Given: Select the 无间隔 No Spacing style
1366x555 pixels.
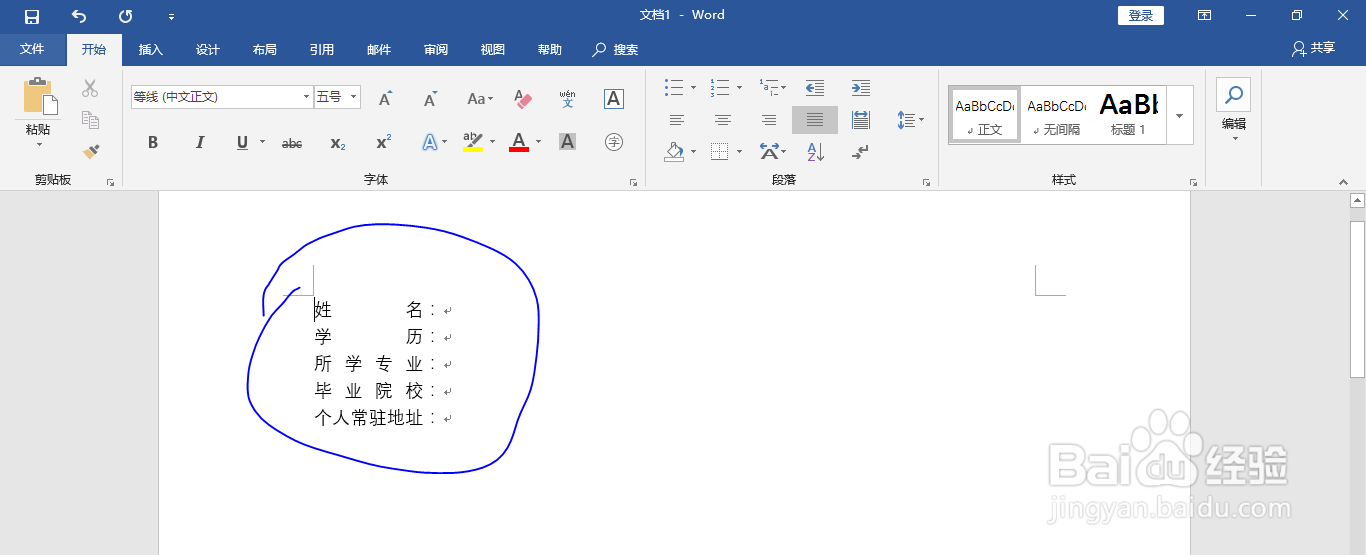Looking at the screenshot, I should point(1056,114).
